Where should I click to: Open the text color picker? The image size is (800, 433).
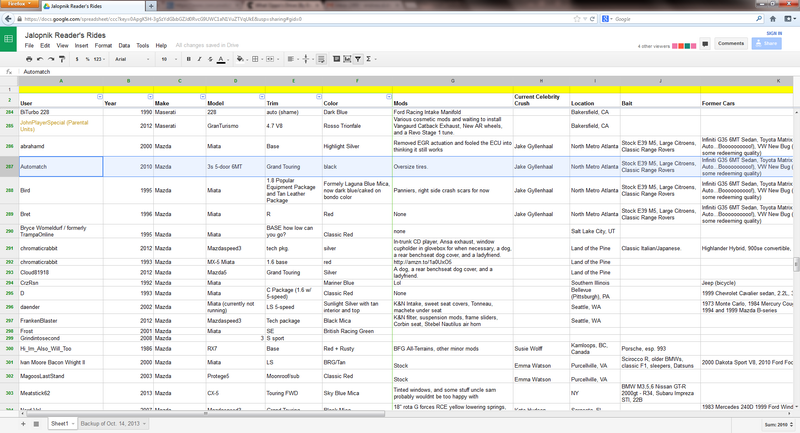click(x=221, y=59)
